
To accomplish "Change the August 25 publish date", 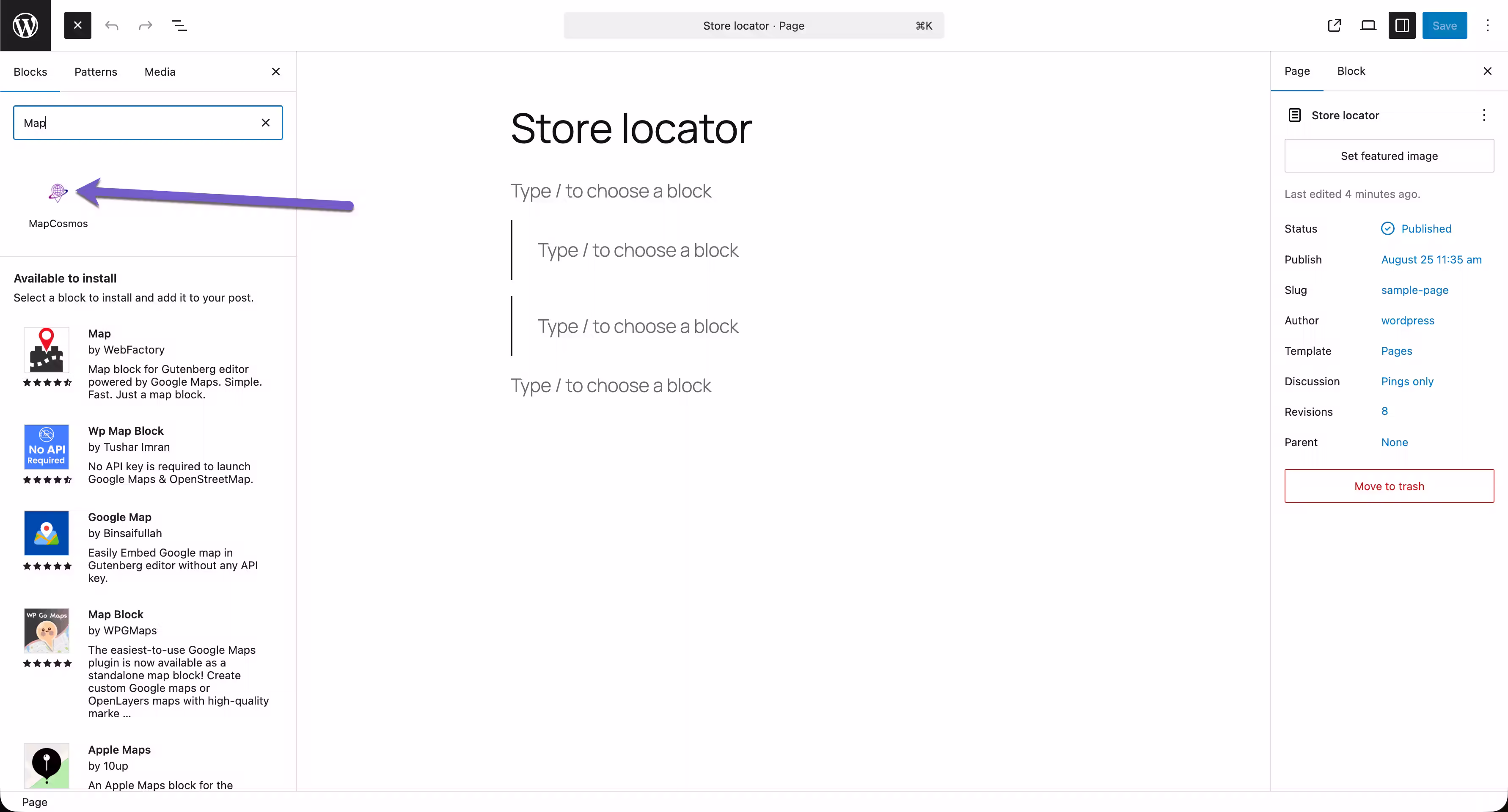I will [x=1431, y=259].
